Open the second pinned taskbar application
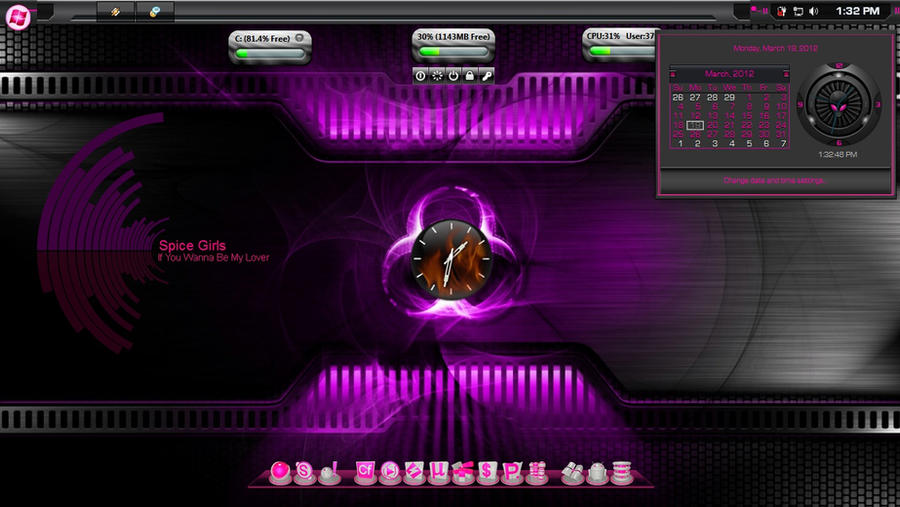900x507 pixels. (155, 11)
